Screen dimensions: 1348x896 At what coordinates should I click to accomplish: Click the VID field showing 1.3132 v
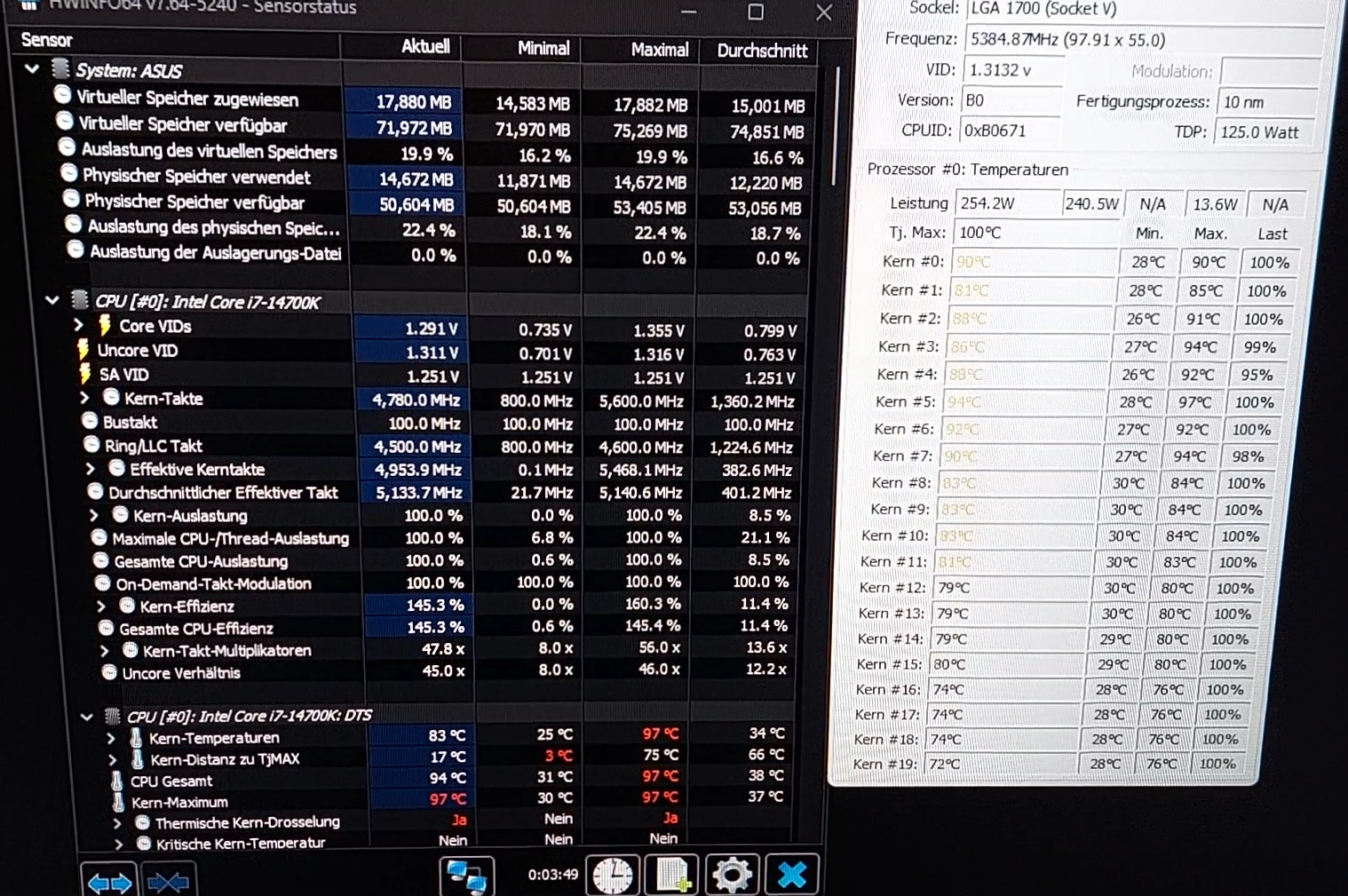[x=1012, y=70]
